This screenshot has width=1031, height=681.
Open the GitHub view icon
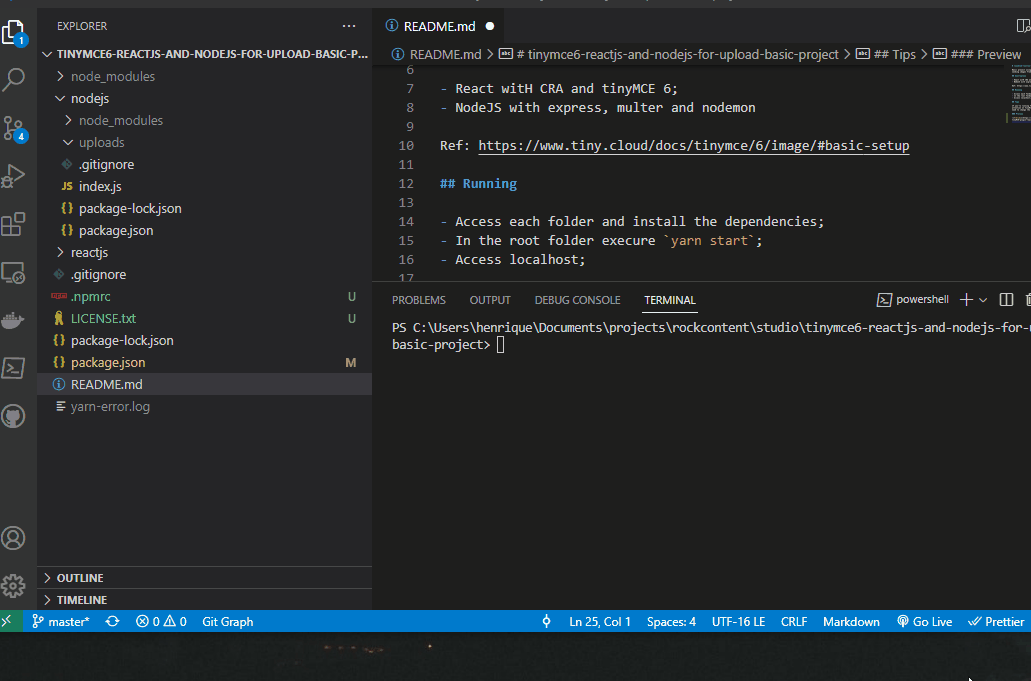(13, 416)
